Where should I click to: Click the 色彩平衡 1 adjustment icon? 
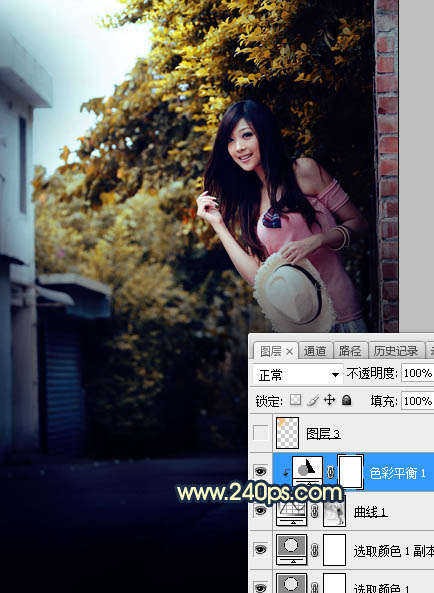point(307,470)
